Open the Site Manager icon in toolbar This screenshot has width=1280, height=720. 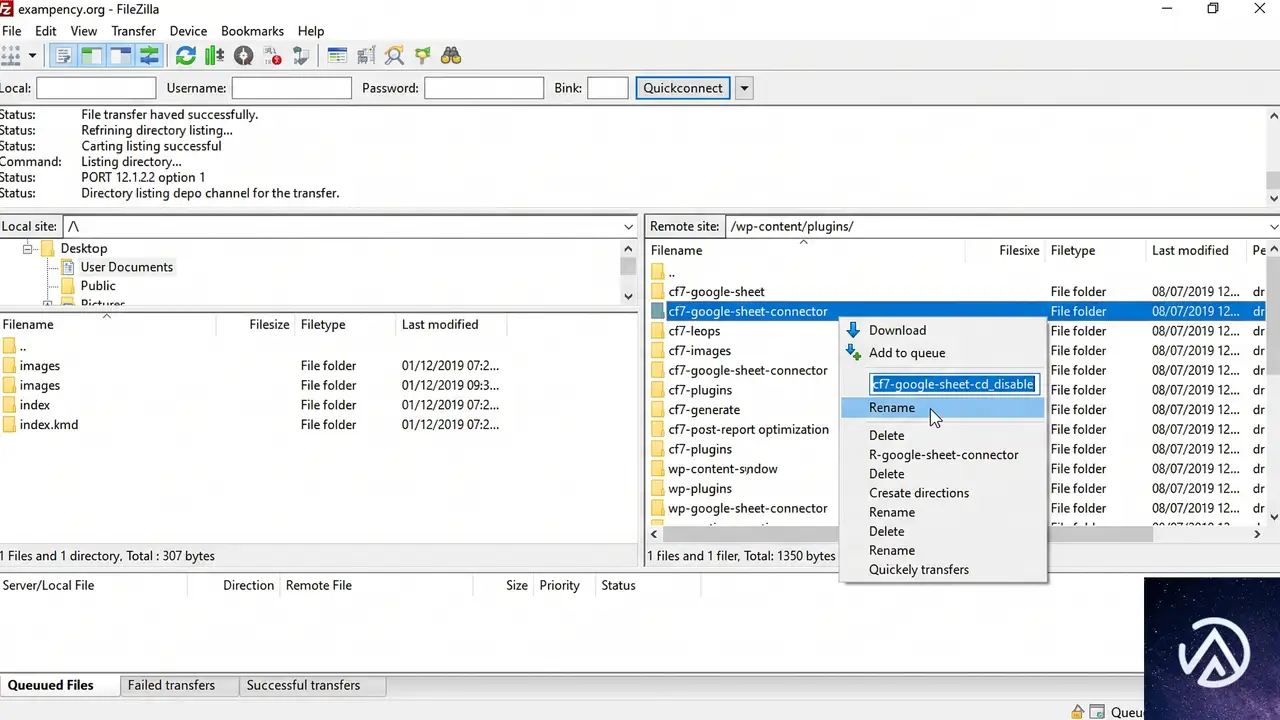(11, 56)
